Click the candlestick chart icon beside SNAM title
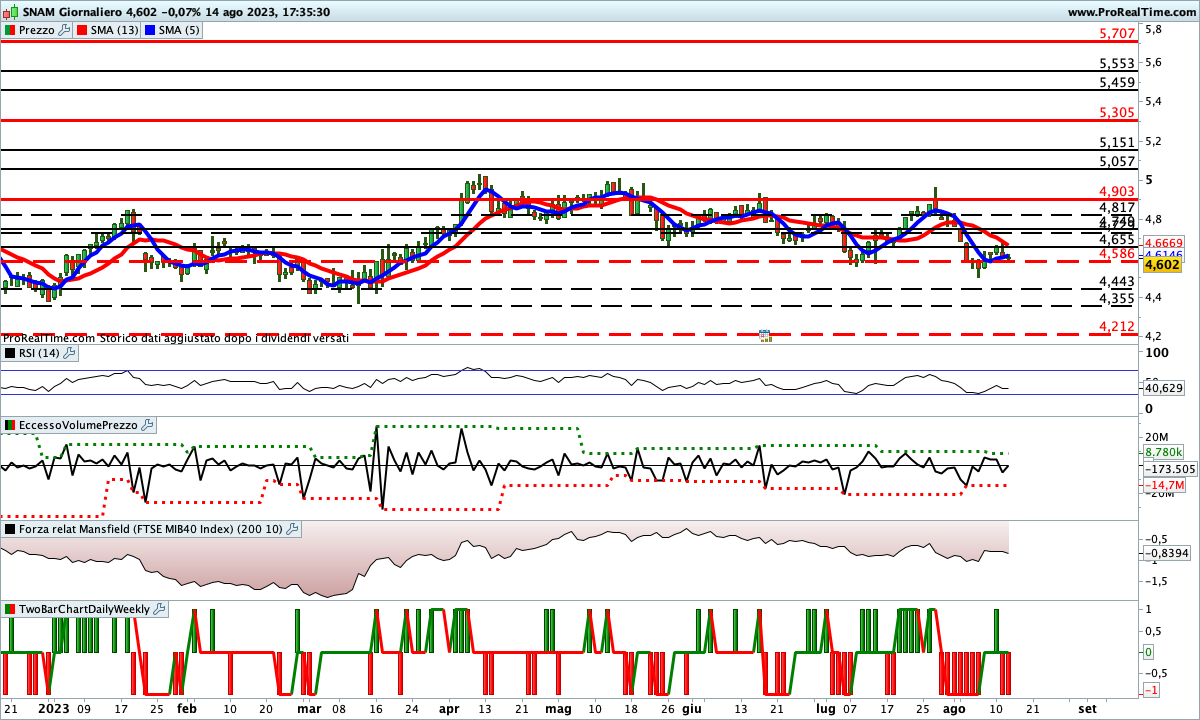1200x720 pixels. [9, 12]
